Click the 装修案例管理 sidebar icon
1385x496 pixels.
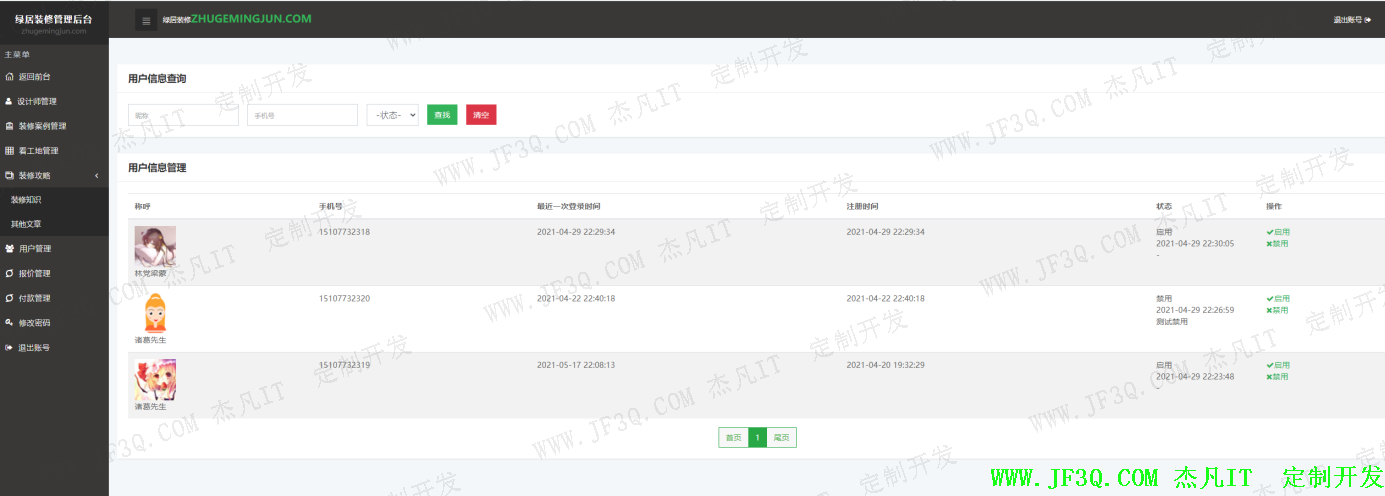click(x=9, y=126)
